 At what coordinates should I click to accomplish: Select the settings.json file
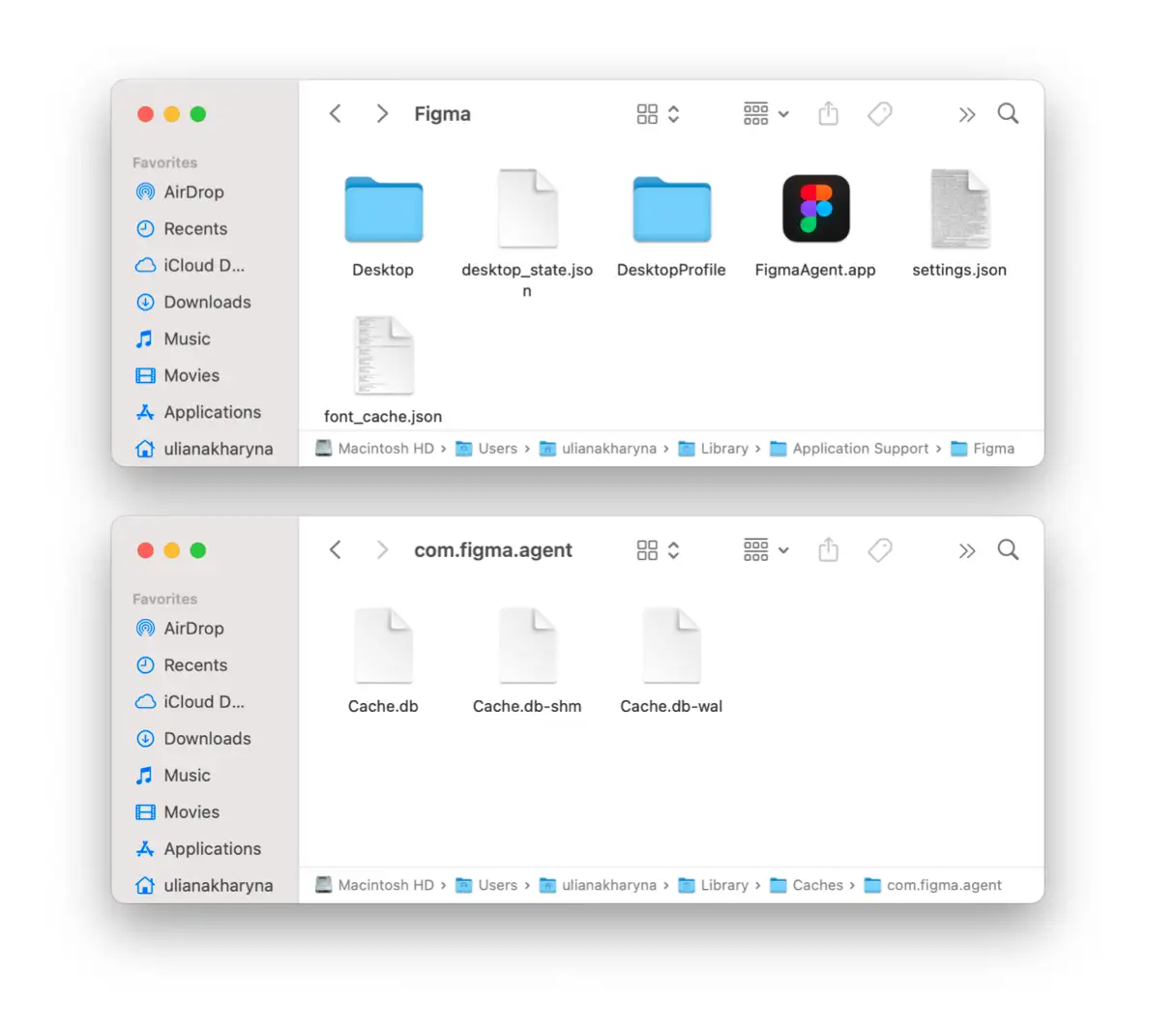coord(959,209)
